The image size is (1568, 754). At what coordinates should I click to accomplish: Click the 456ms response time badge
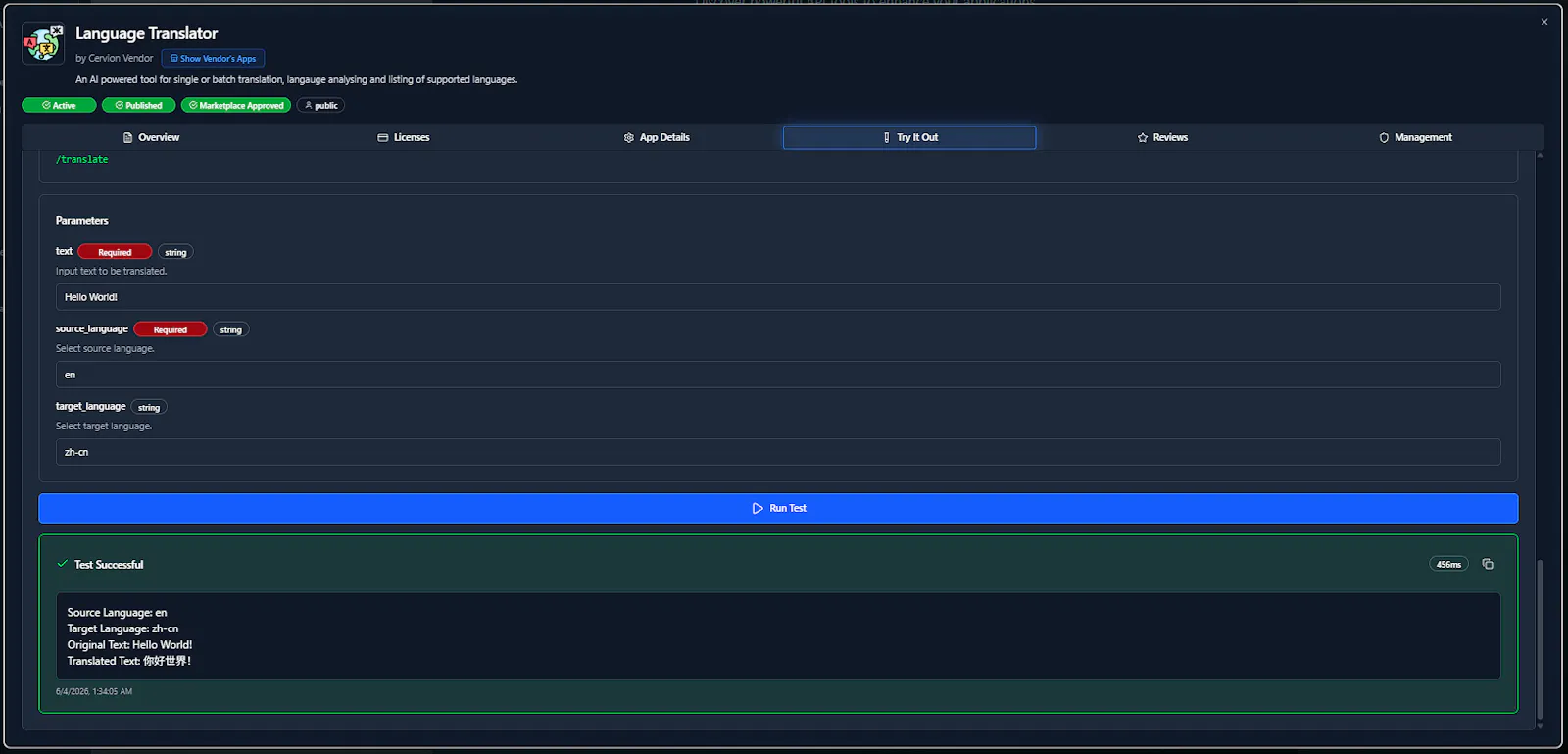(x=1448, y=564)
